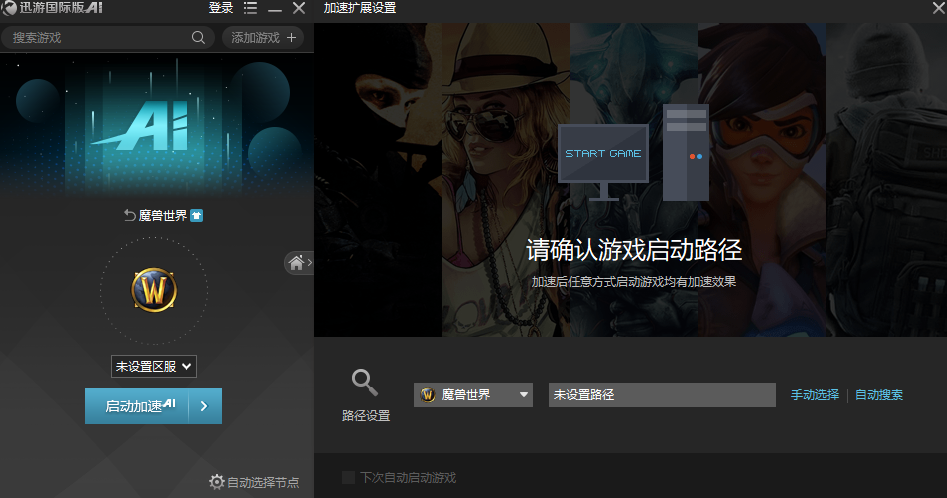
Task: Click the 手动选择 link
Action: pyautogui.click(x=815, y=395)
